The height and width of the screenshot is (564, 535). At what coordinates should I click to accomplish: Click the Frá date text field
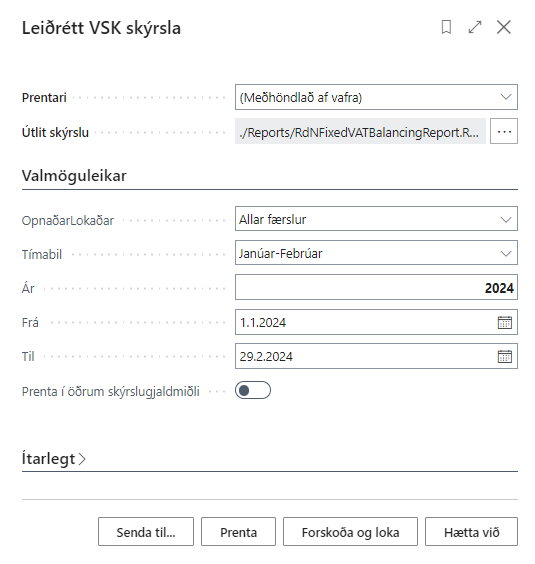365,322
